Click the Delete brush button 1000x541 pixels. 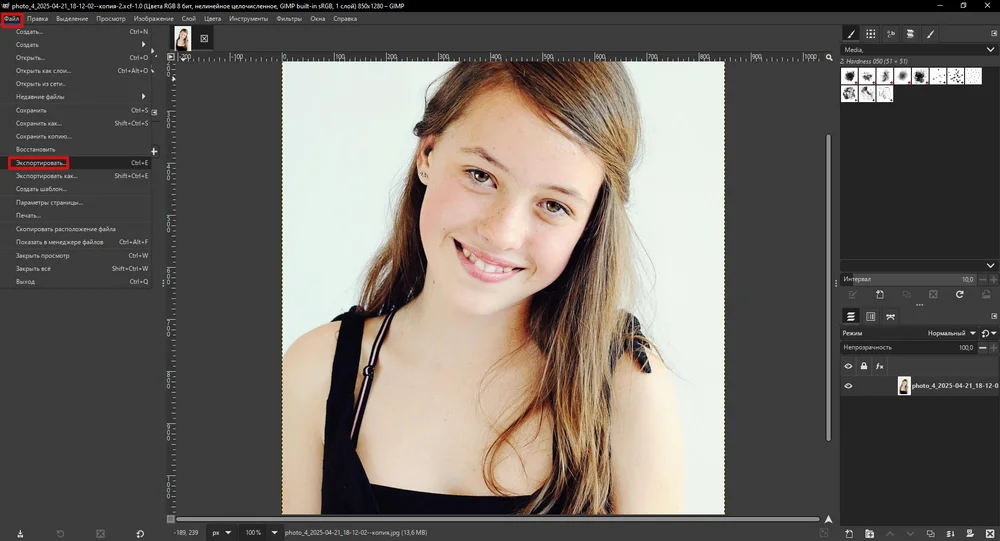click(933, 294)
